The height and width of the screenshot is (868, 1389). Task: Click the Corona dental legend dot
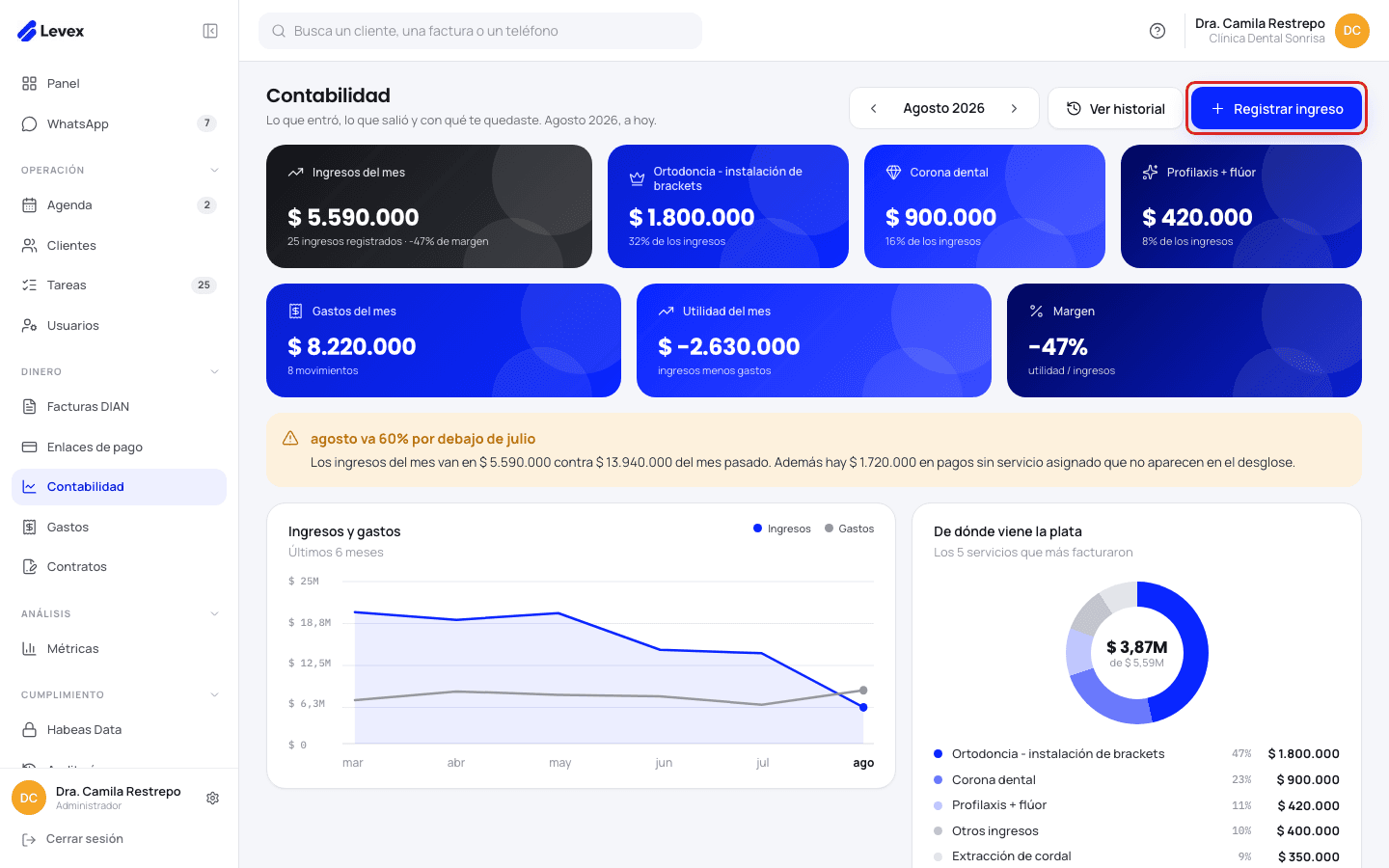coord(938,780)
